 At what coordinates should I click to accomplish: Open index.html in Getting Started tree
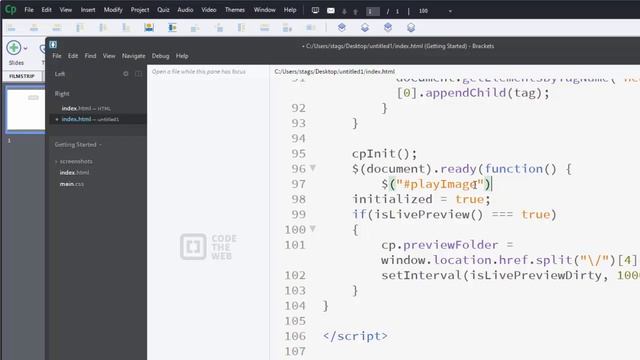(x=74, y=173)
